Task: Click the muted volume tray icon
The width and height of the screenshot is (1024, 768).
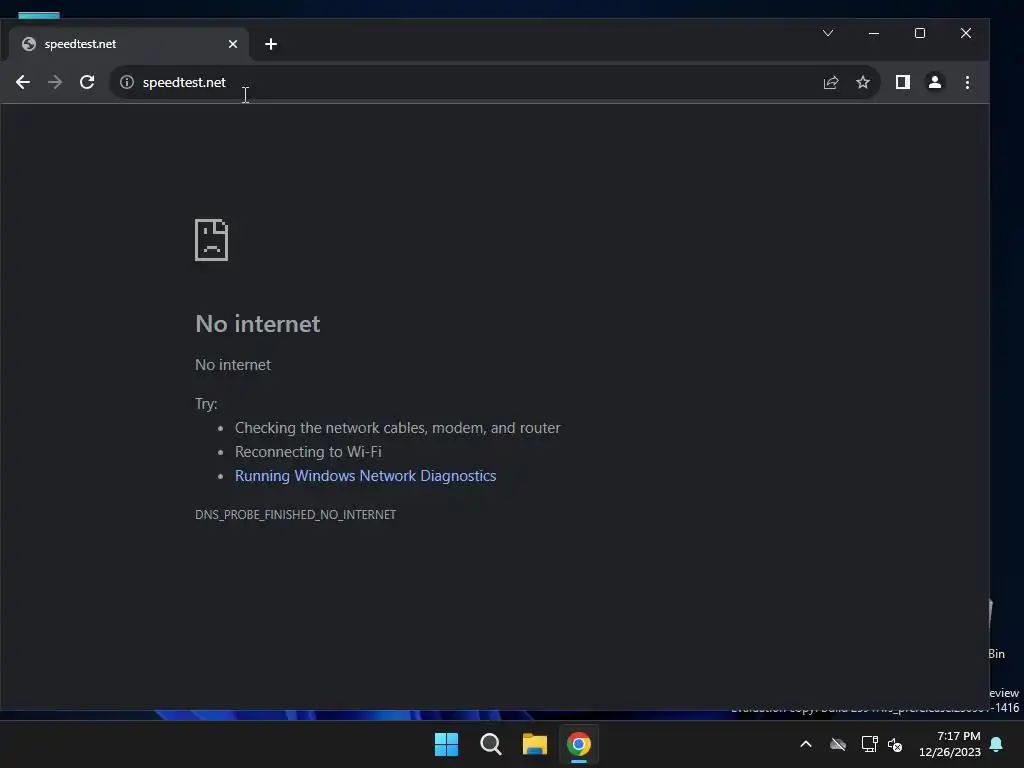Action: 895,744
